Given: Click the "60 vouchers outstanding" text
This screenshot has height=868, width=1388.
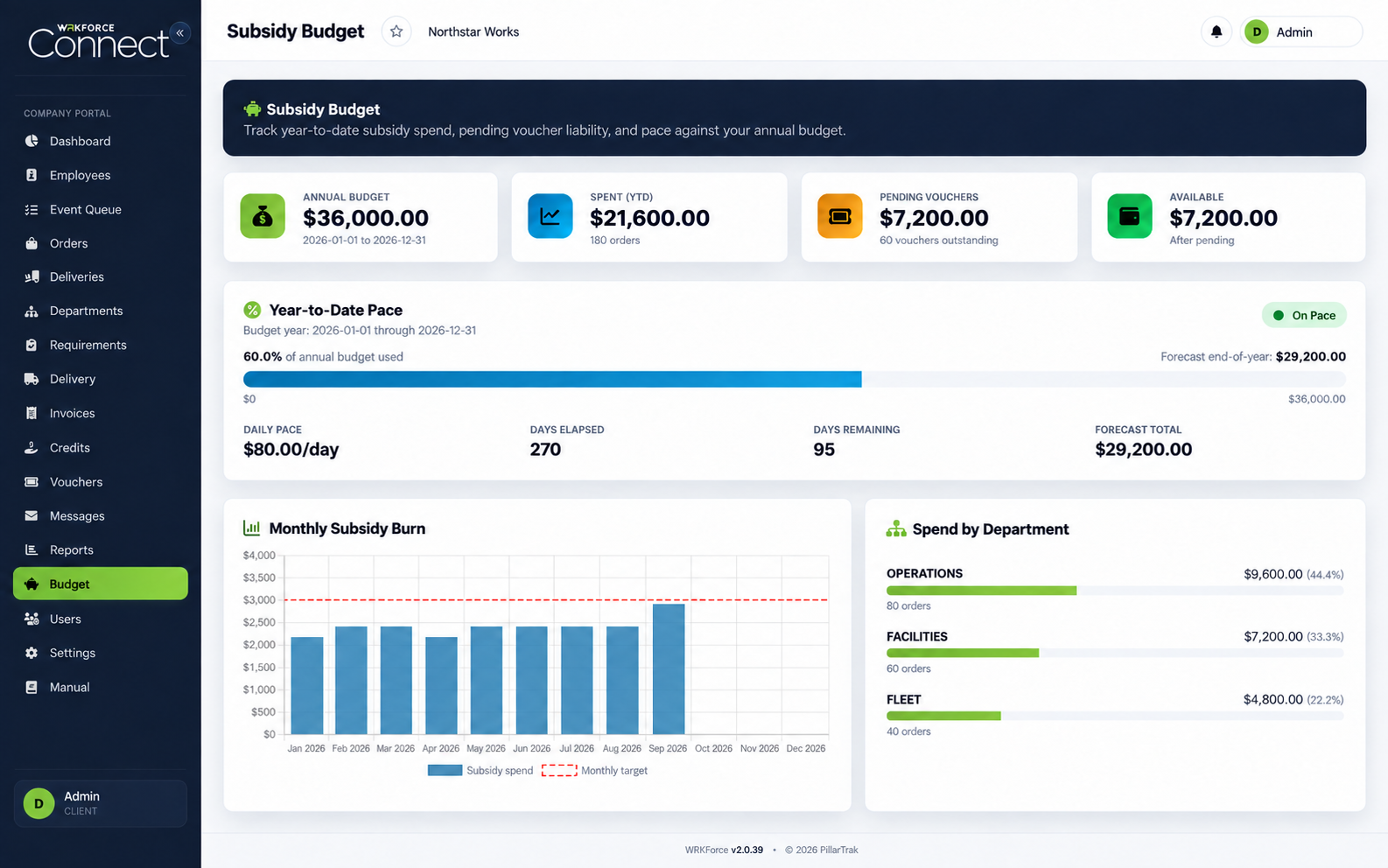Looking at the screenshot, I should pos(939,241).
